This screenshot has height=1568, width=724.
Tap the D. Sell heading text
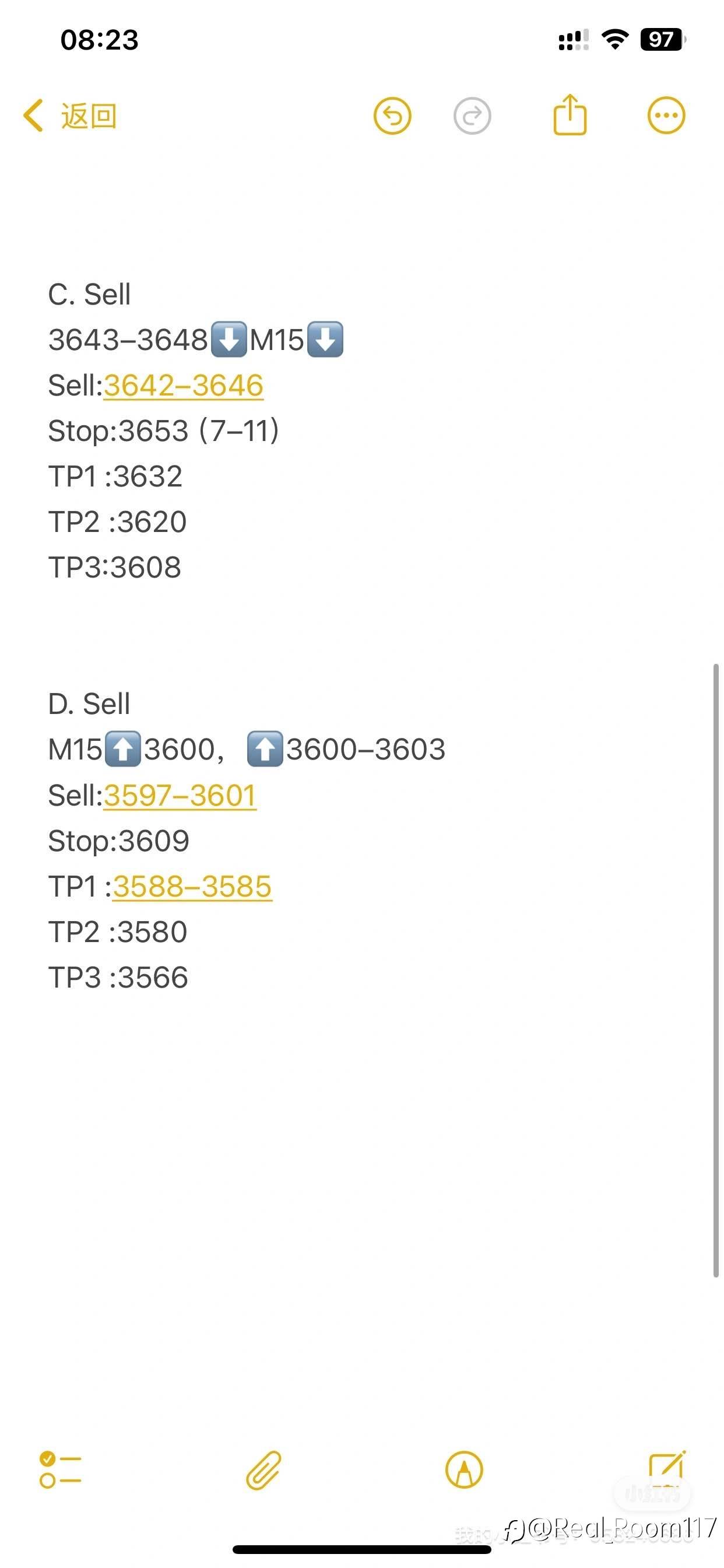[89, 704]
